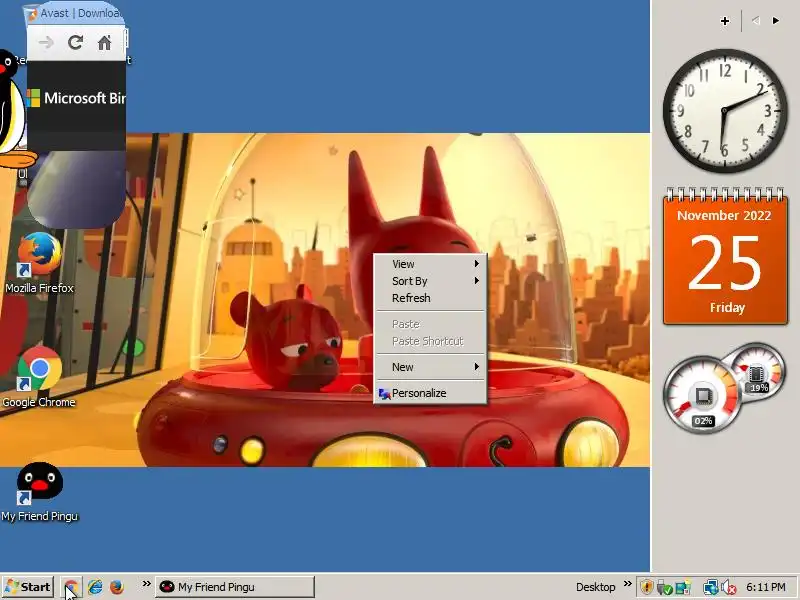
Task: Expand the Quick Launch overflow chevron
Action: pos(146,584)
